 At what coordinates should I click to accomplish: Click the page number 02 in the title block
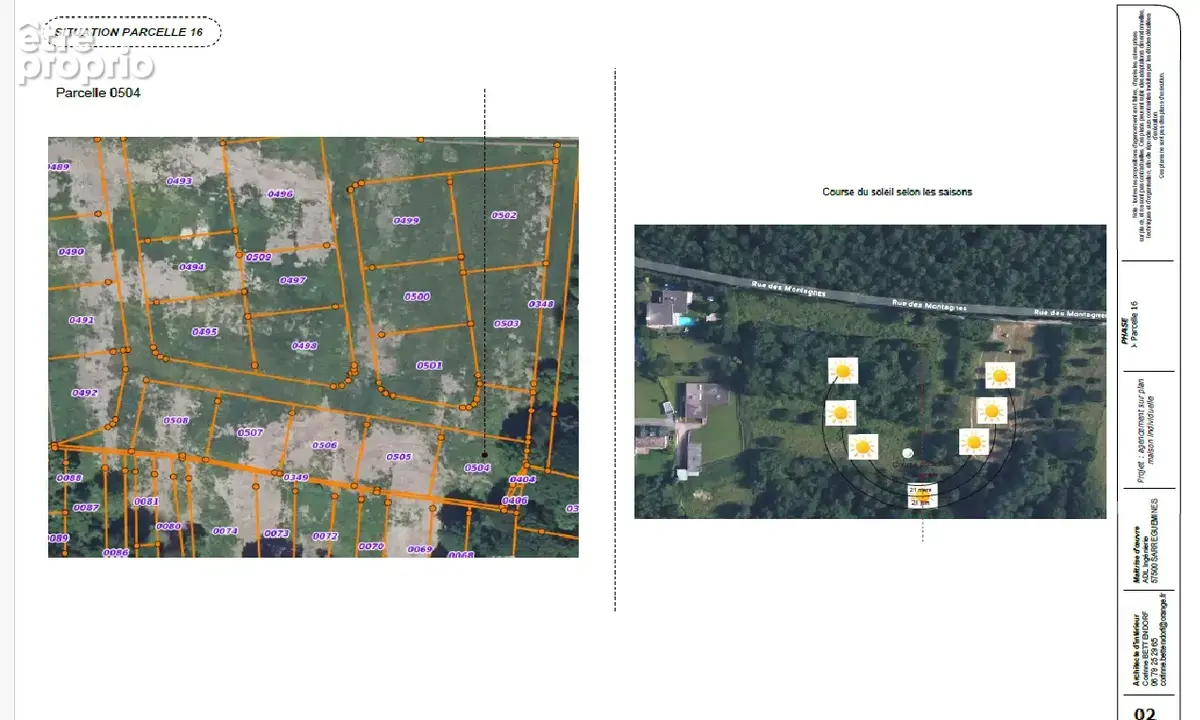coord(1145,713)
